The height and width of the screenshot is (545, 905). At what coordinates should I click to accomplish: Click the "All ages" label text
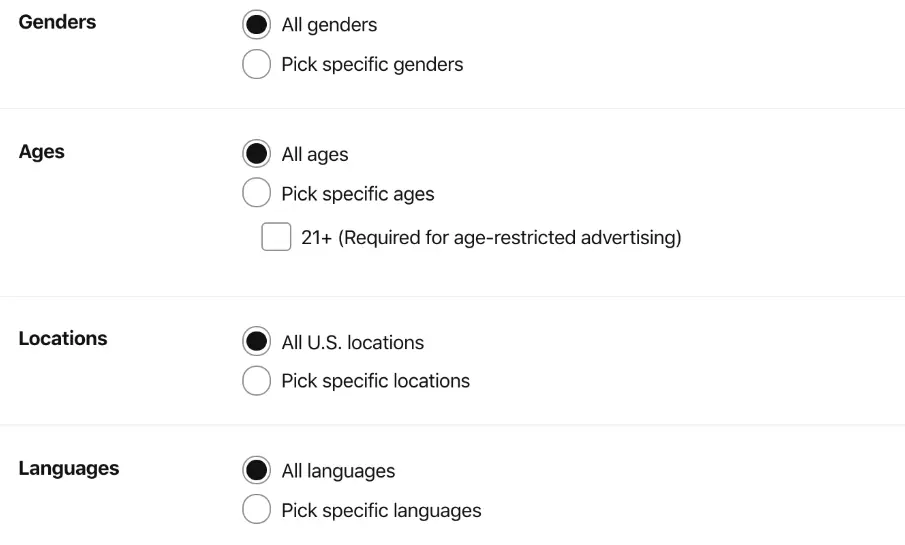(315, 155)
